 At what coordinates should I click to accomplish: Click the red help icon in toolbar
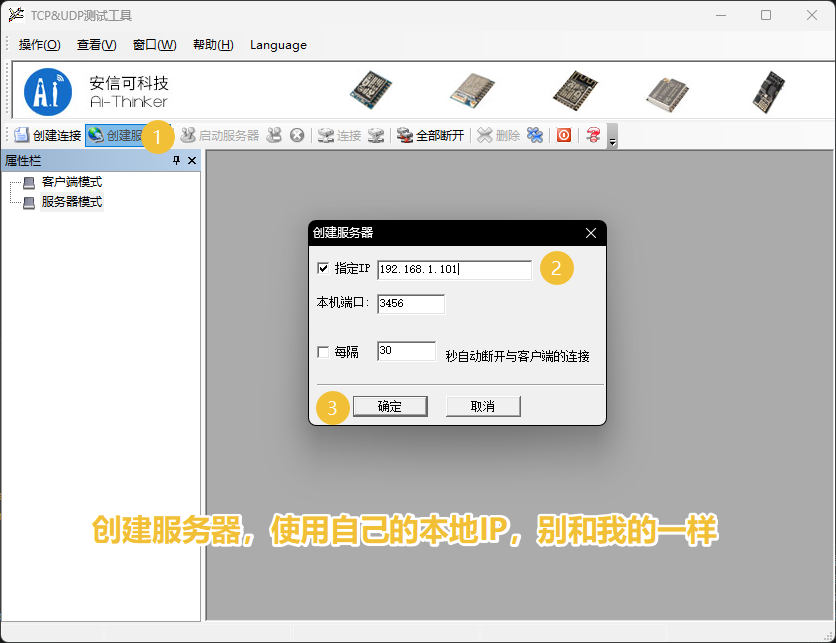point(593,135)
